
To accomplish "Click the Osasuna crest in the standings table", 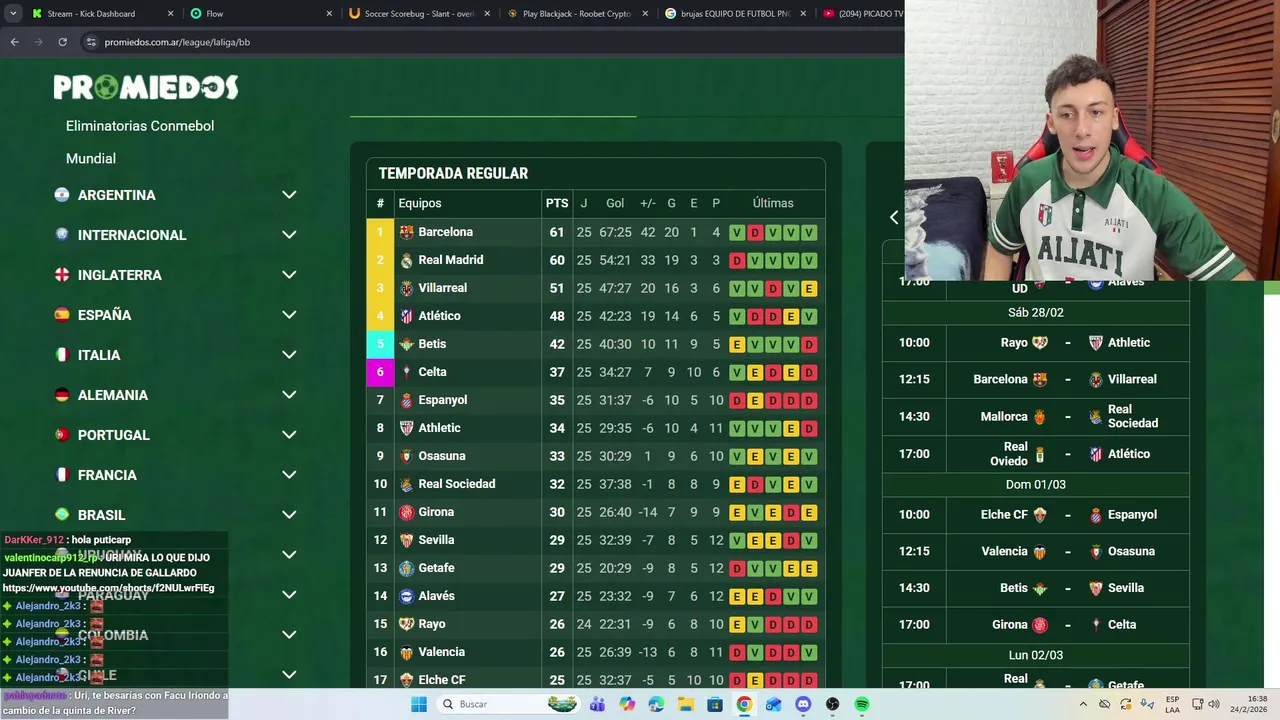I will click(406, 456).
